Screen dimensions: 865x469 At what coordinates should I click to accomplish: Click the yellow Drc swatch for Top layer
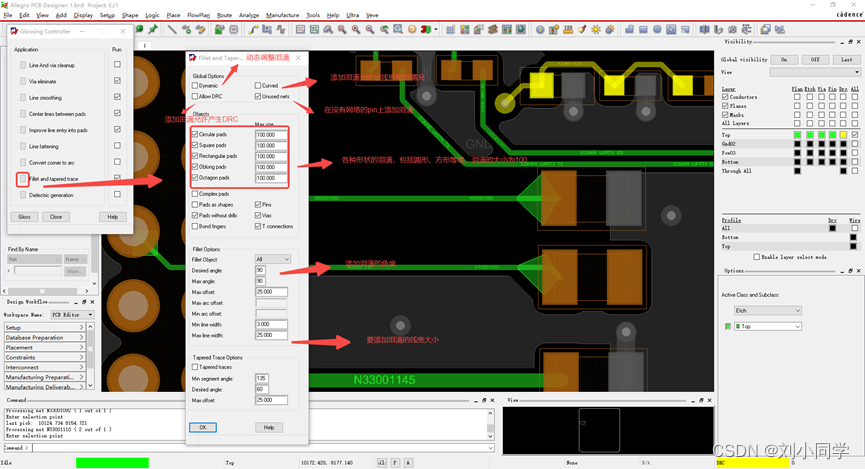842,135
